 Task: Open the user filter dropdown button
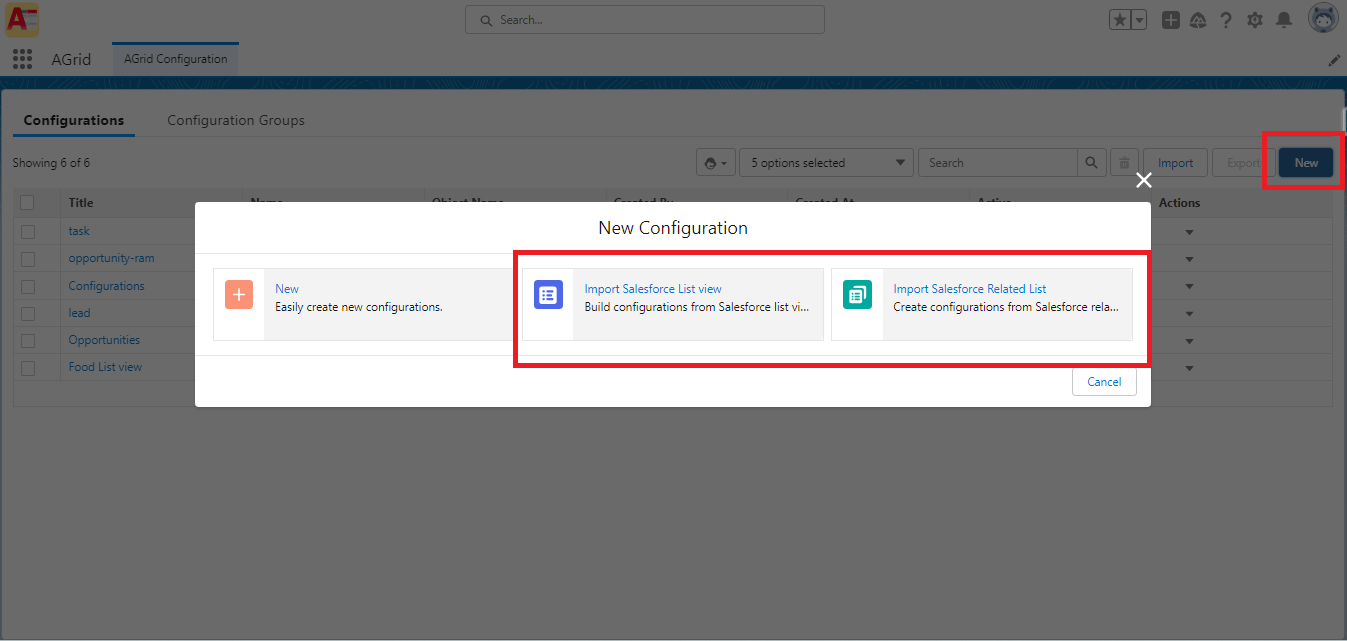[716, 163]
